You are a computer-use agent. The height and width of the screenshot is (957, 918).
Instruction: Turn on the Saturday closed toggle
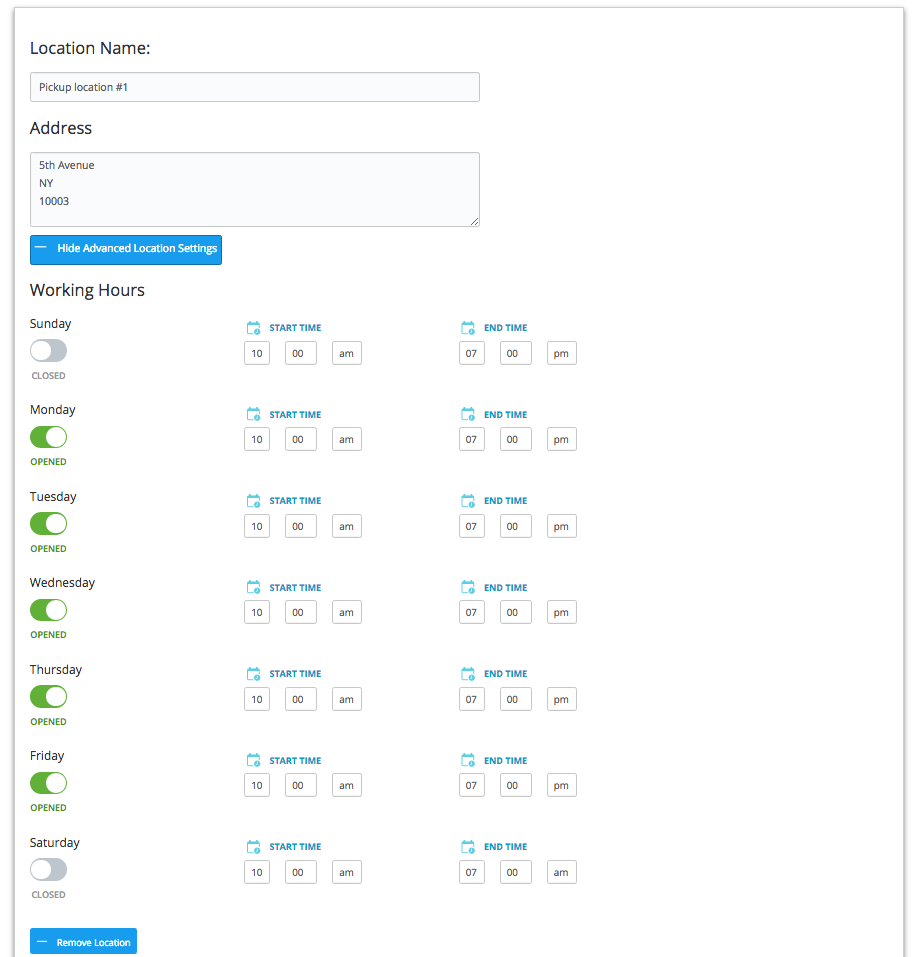(x=48, y=870)
